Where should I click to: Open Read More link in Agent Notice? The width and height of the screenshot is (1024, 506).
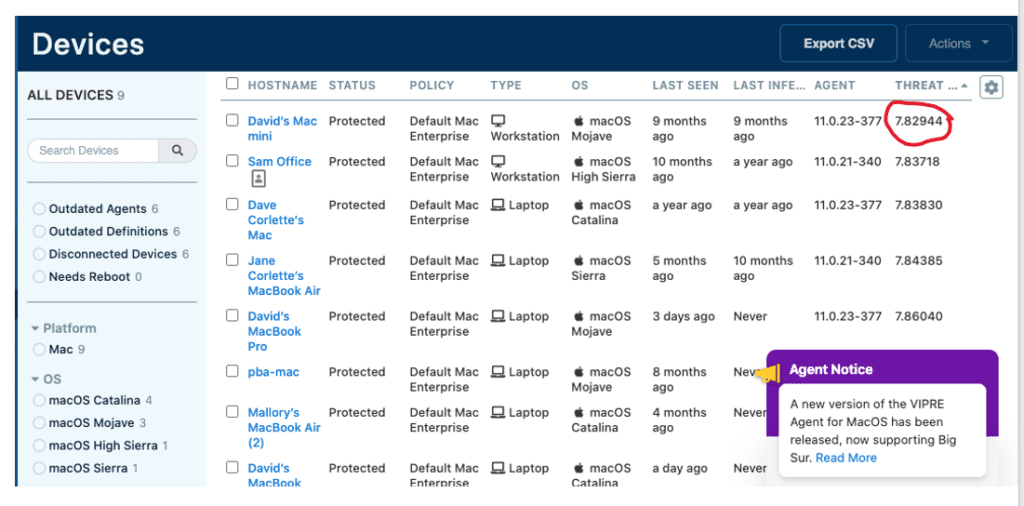[x=846, y=458]
